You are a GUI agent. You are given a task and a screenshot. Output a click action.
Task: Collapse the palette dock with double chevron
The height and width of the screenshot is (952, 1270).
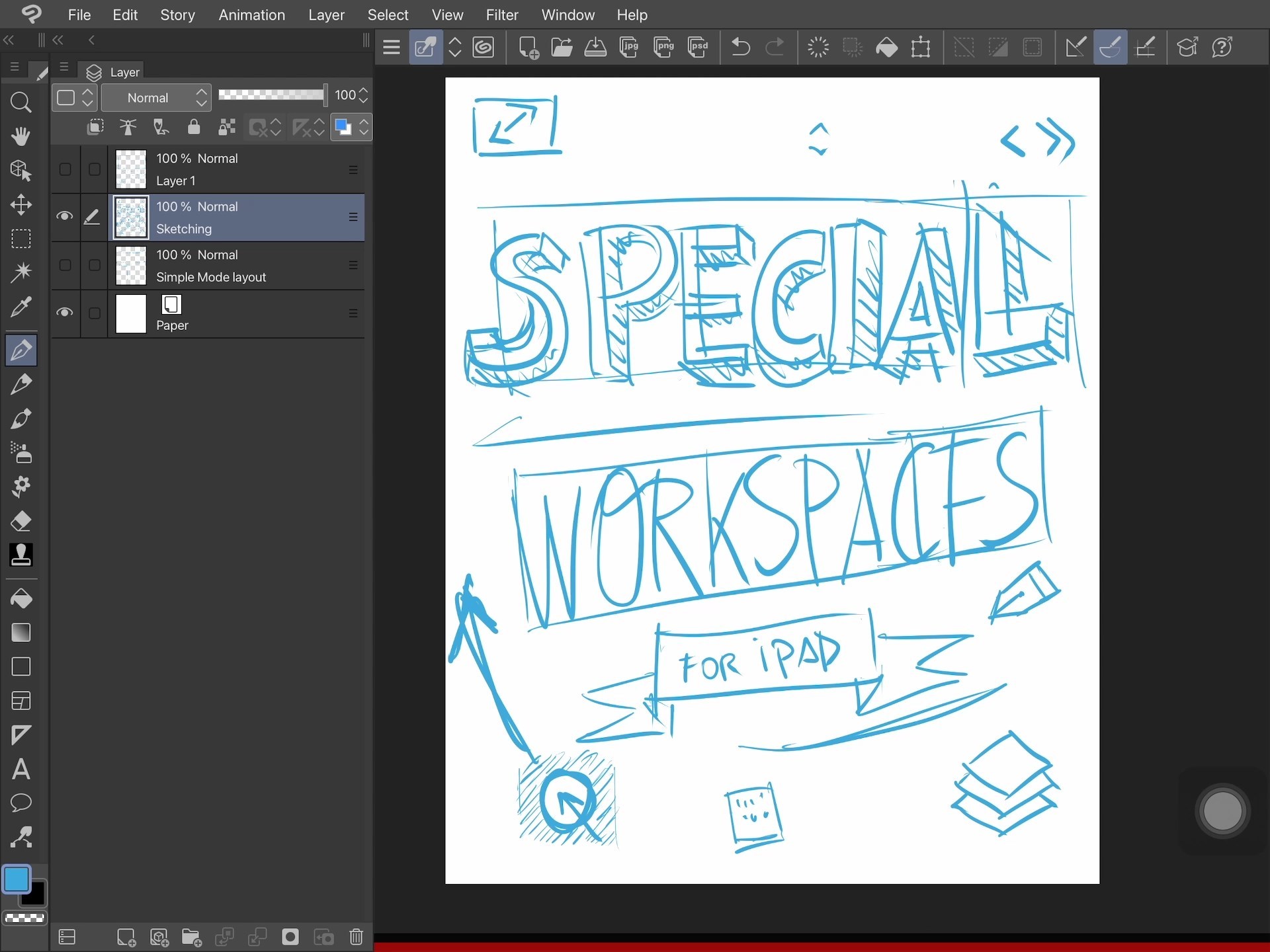click(58, 40)
